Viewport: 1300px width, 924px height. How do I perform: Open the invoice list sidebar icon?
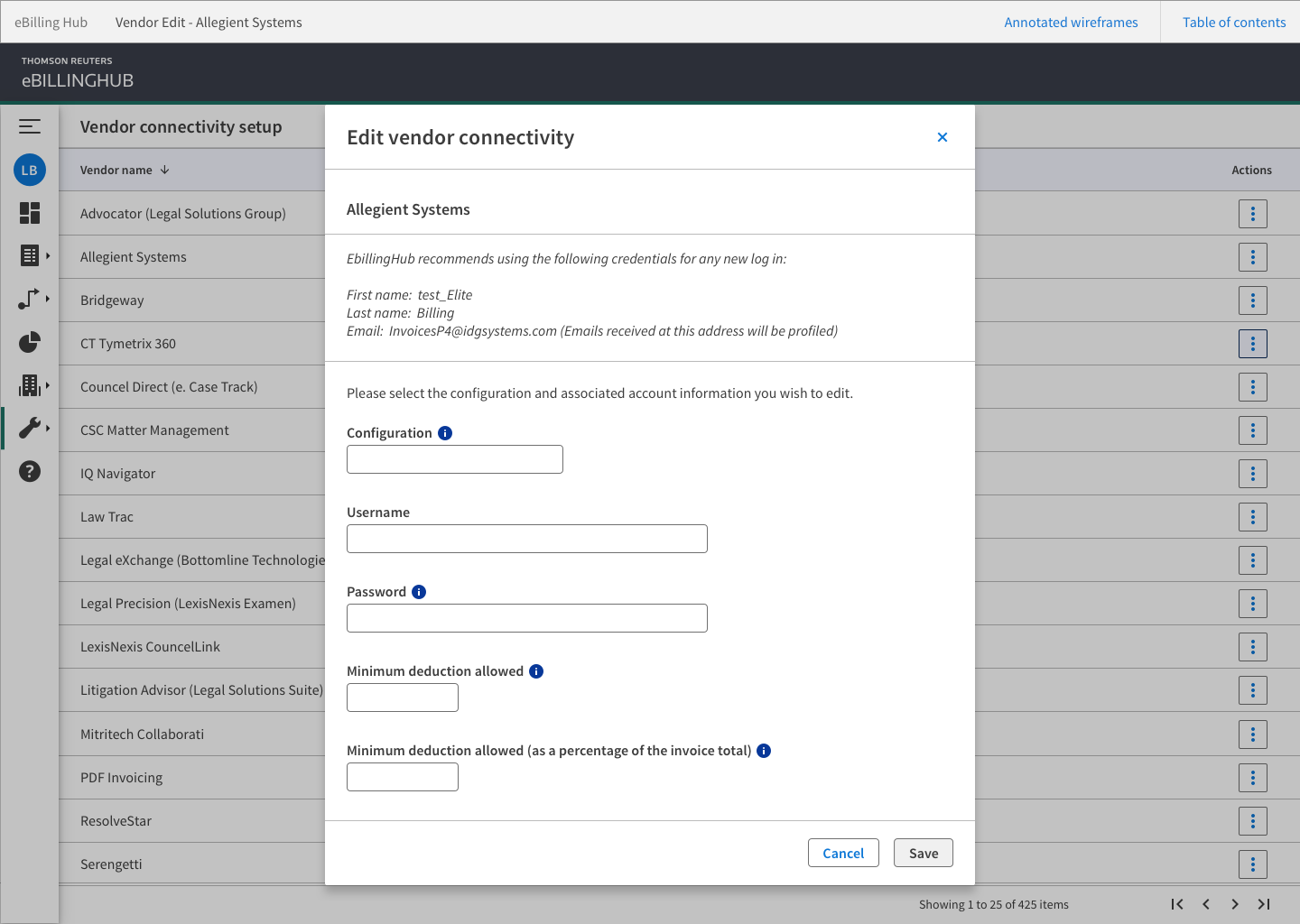[30, 256]
